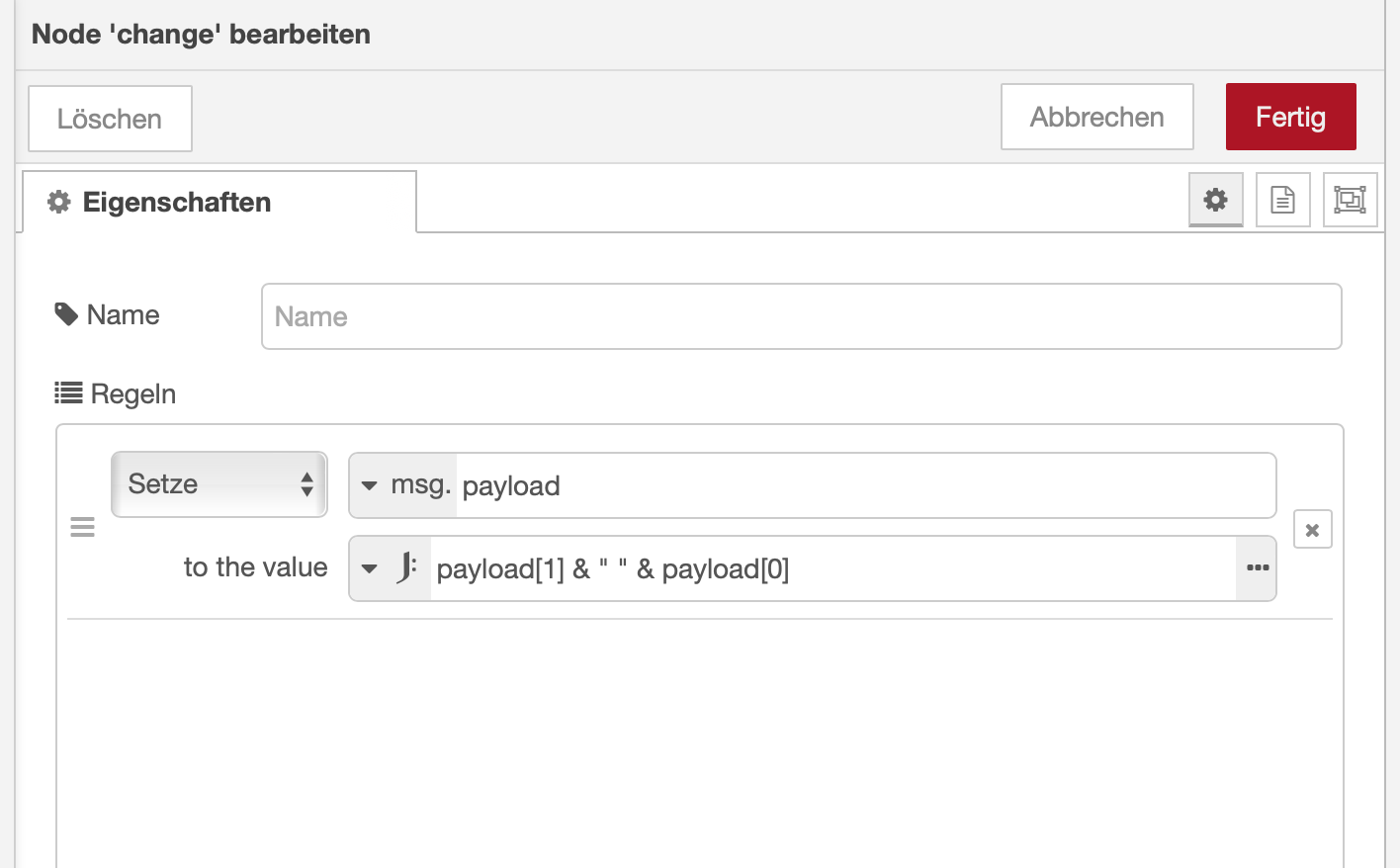Open the Setze action dropdown
Viewport: 1400px width, 868px height.
pos(219,484)
